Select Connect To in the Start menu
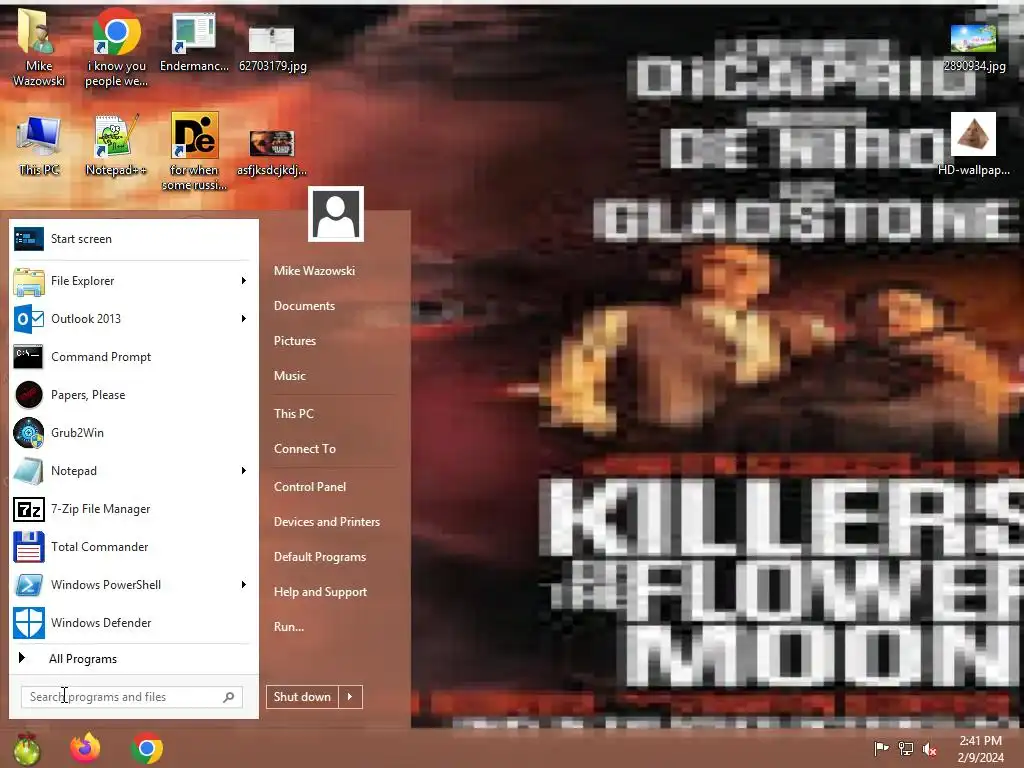The width and height of the screenshot is (1024, 768). 304,449
